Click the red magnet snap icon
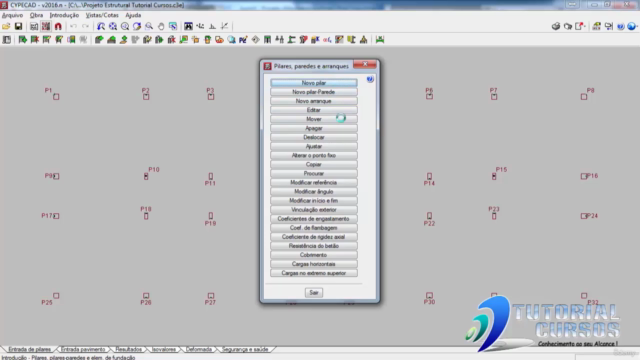640x360 pixels. click(x=58, y=26)
